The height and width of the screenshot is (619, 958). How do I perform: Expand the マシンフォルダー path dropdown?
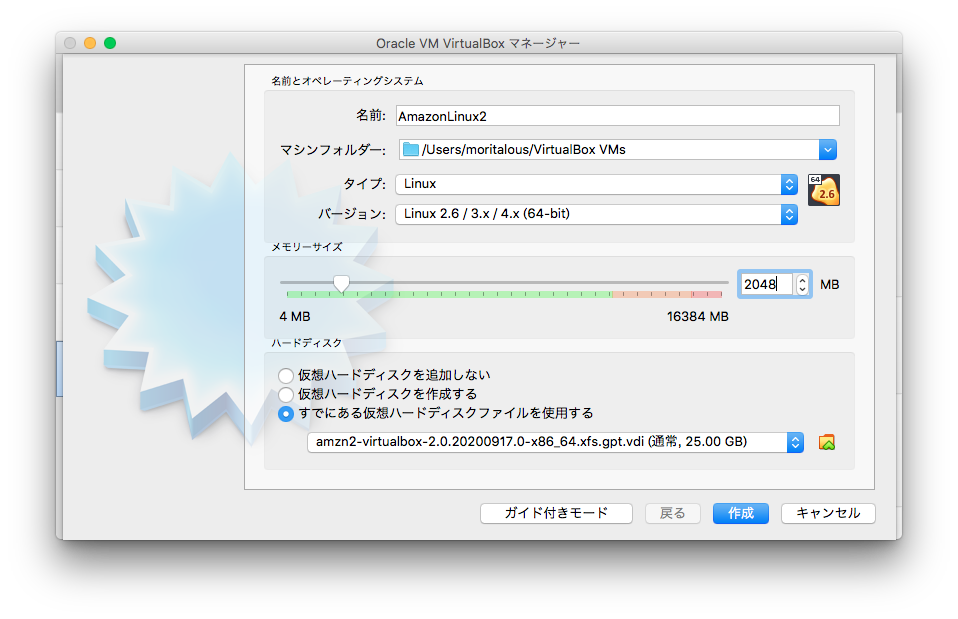(x=827, y=149)
